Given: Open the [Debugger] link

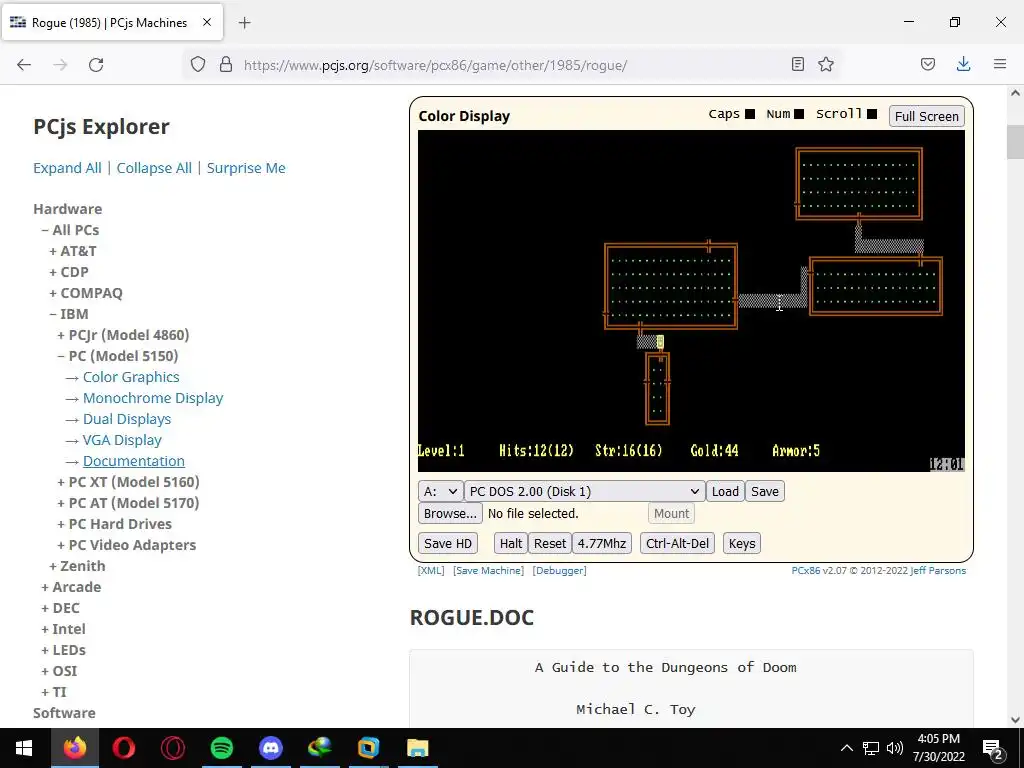Looking at the screenshot, I should coord(560,570).
